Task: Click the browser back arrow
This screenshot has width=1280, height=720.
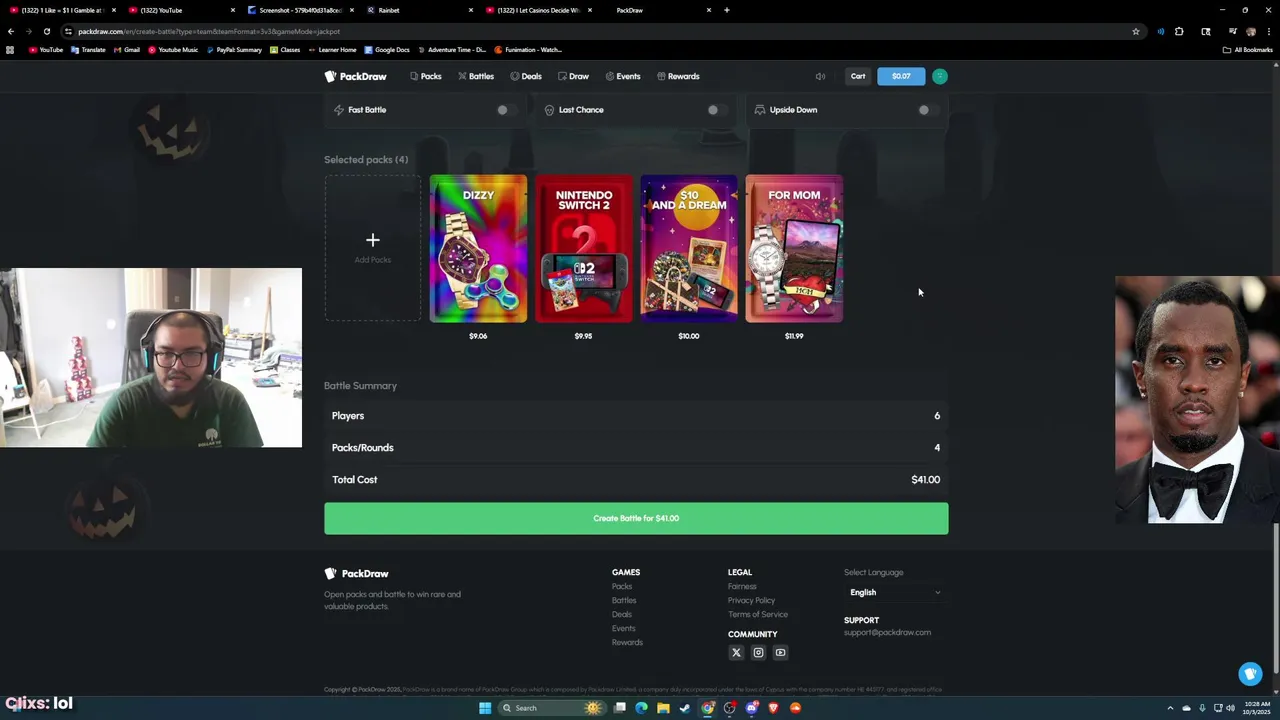Action: point(11,31)
